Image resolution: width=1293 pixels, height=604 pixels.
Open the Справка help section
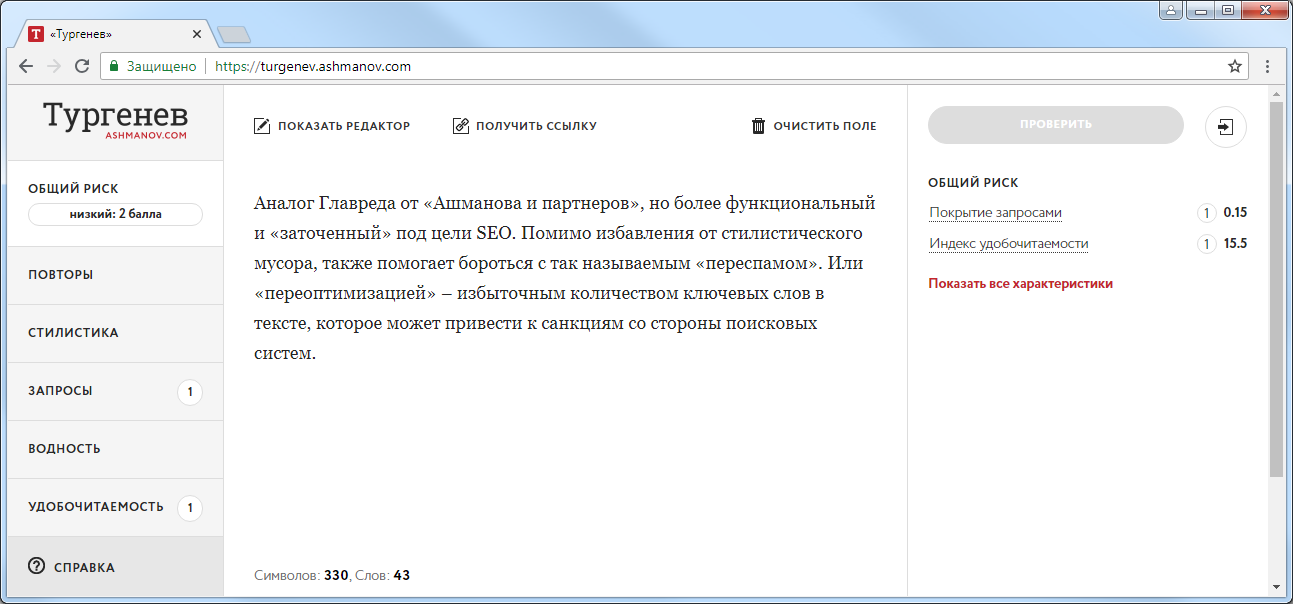coord(115,567)
